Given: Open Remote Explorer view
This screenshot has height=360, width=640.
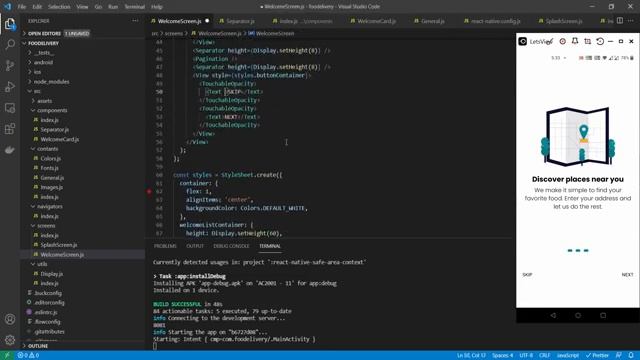Looking at the screenshot, I should coord(10,108).
